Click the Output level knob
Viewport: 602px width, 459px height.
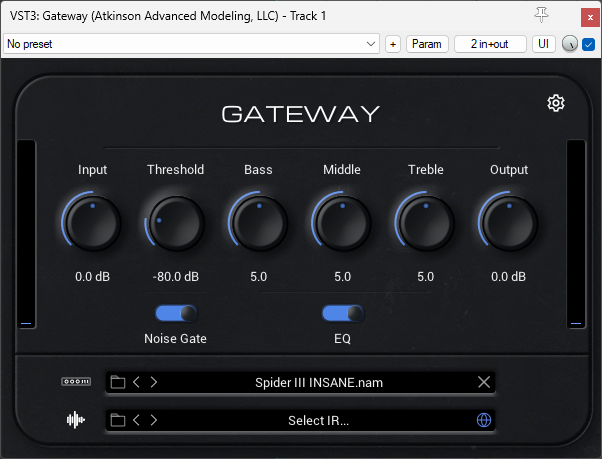pyautogui.click(x=509, y=223)
